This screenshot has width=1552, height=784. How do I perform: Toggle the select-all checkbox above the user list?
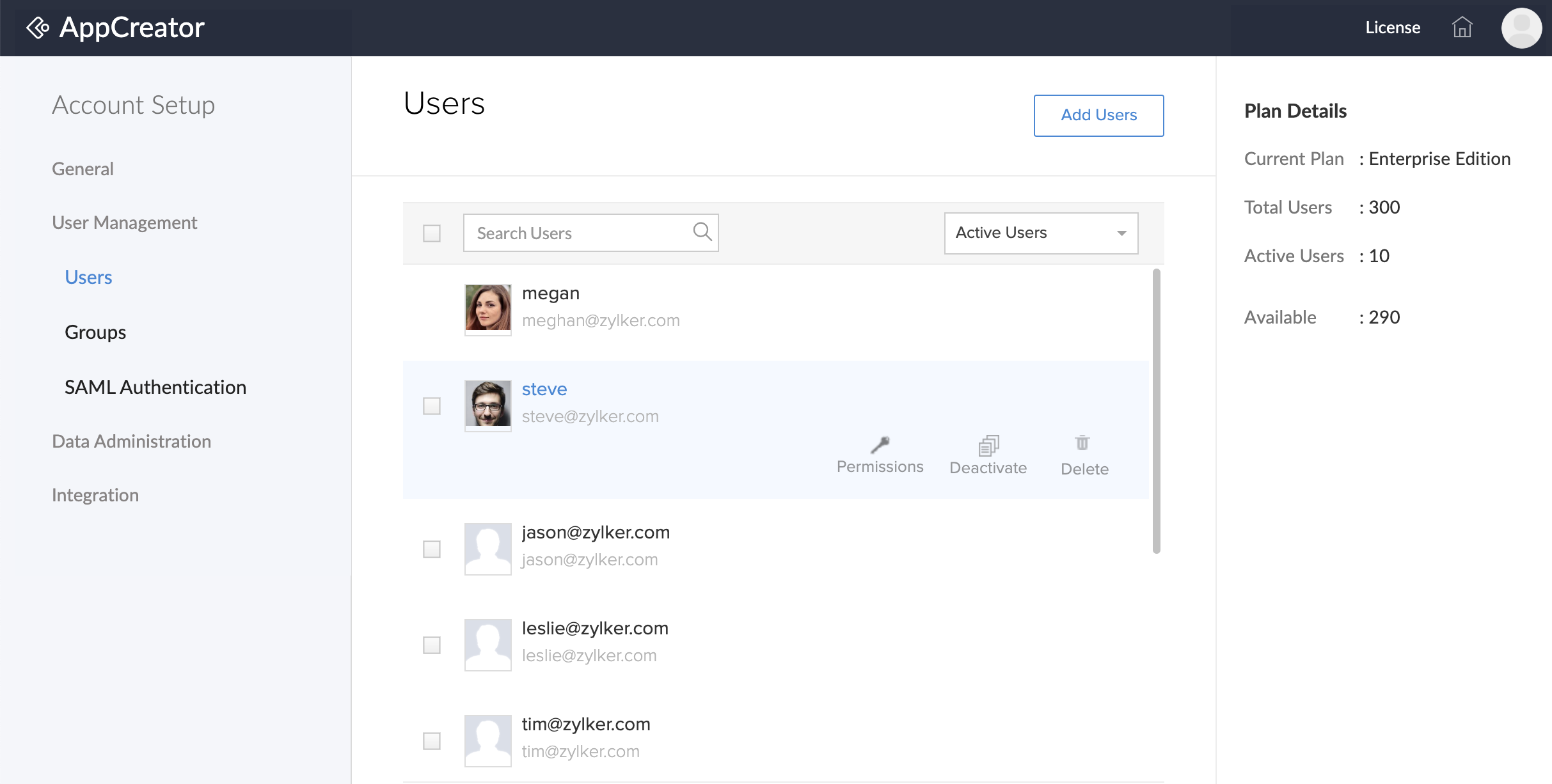click(431, 233)
